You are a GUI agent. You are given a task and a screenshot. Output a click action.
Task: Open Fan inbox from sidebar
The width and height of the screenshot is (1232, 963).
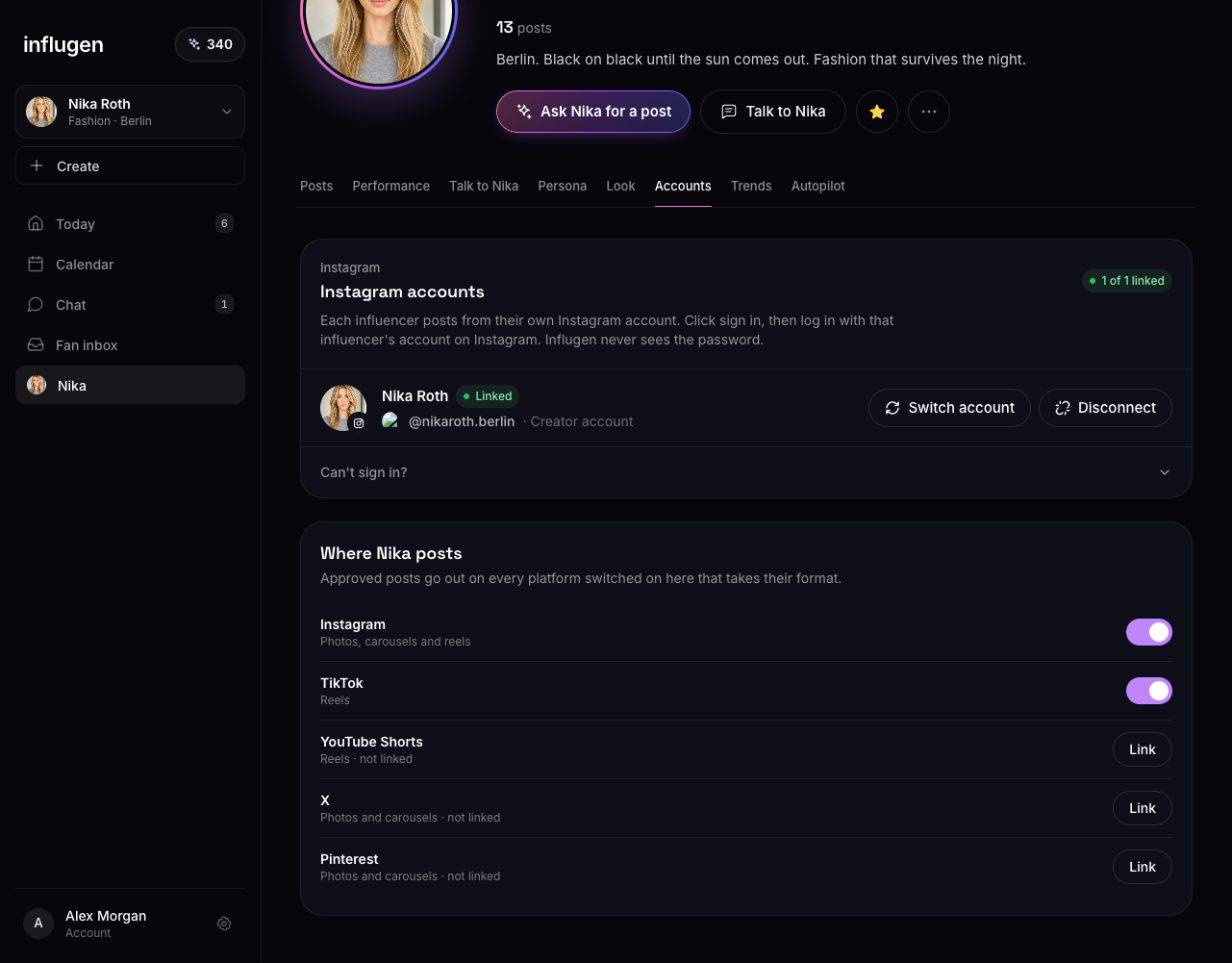[x=130, y=345]
